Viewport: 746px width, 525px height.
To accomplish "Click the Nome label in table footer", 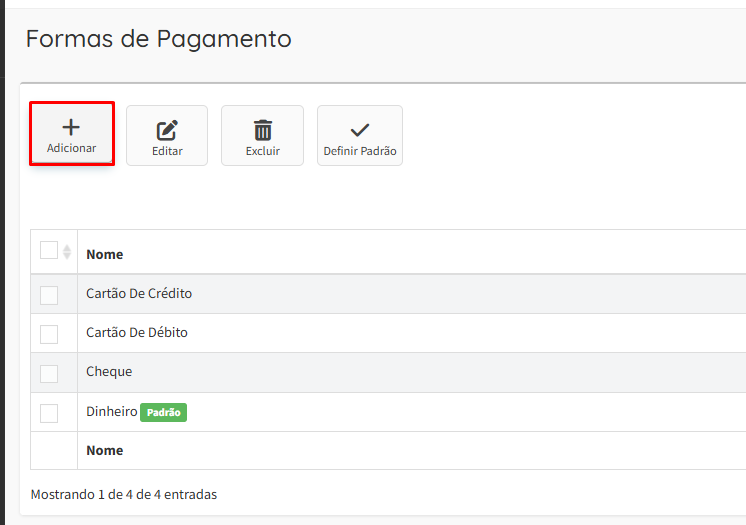I will (x=105, y=450).
